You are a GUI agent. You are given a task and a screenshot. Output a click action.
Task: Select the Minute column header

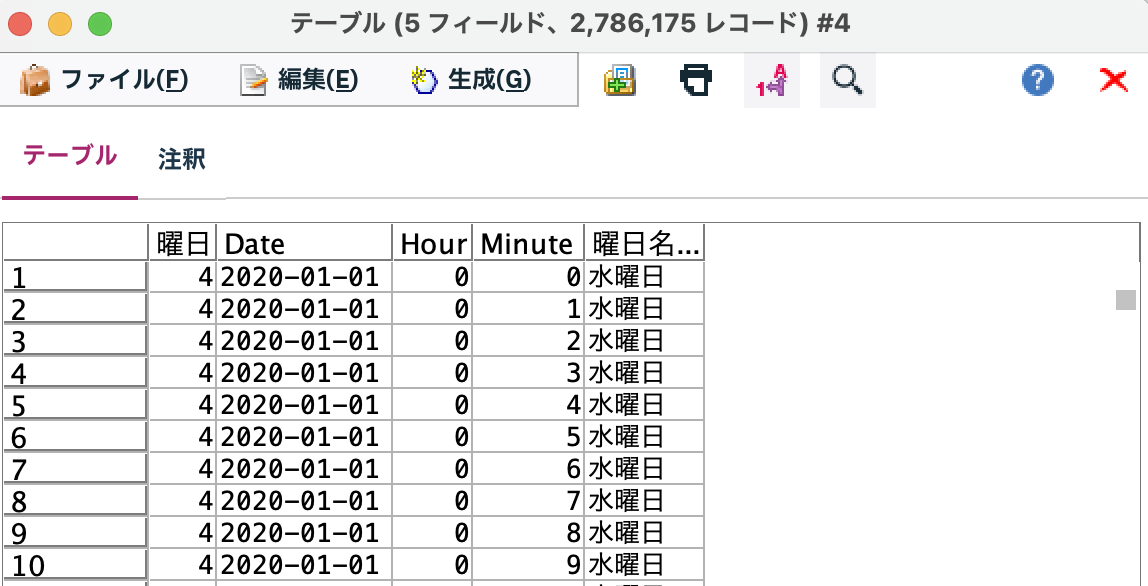tap(527, 243)
